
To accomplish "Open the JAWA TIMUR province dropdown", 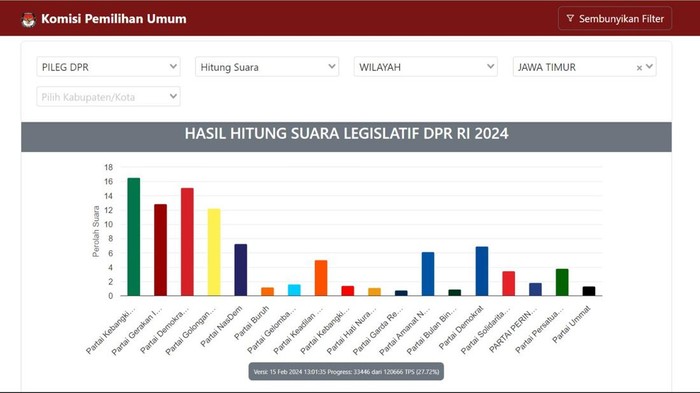I will (x=584, y=67).
